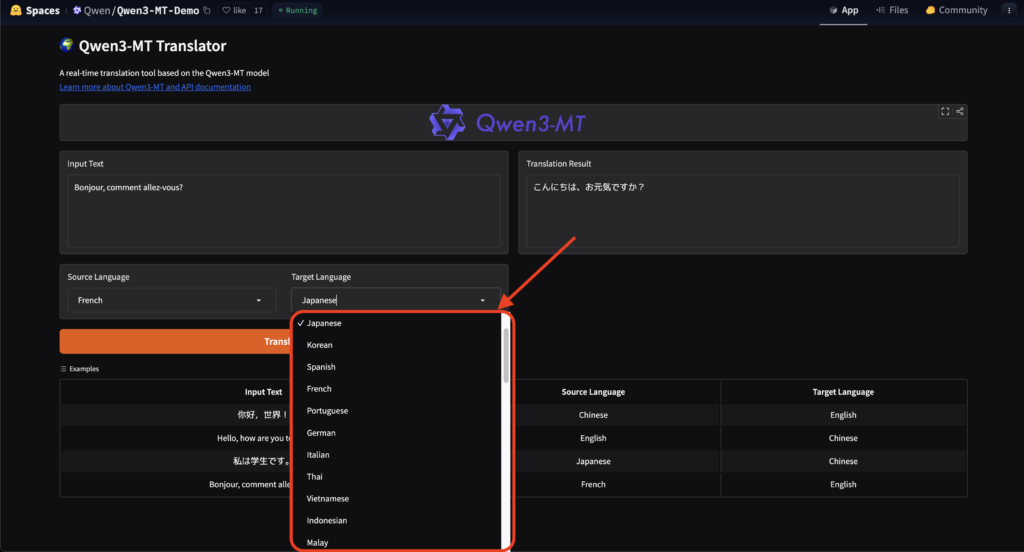Open the Source Language dropdown
This screenshot has width=1024, height=552.
[172, 300]
